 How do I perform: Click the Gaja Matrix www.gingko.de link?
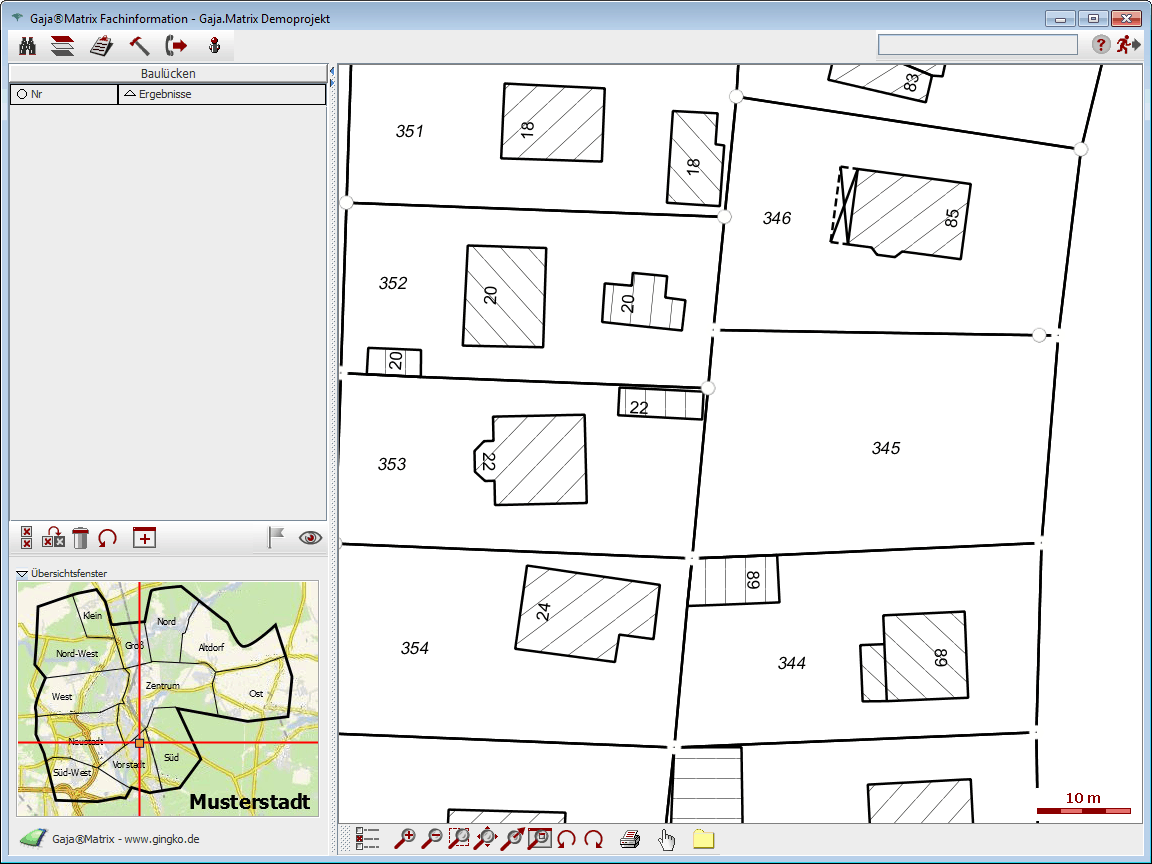point(125,839)
